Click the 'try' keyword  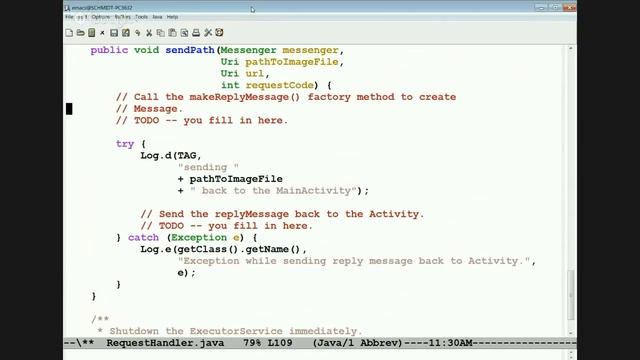point(125,144)
